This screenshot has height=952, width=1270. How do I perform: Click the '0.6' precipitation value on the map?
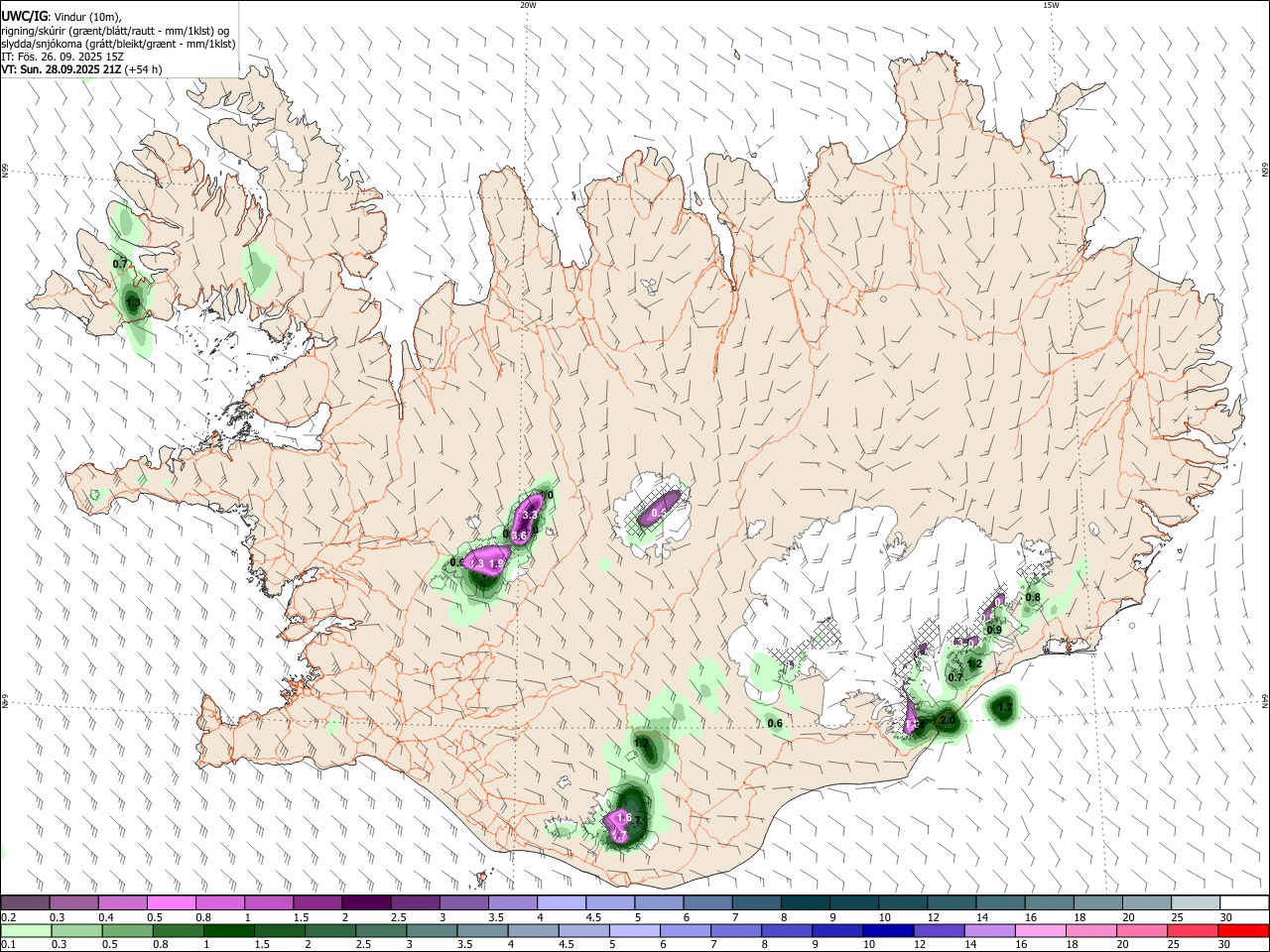coord(775,724)
